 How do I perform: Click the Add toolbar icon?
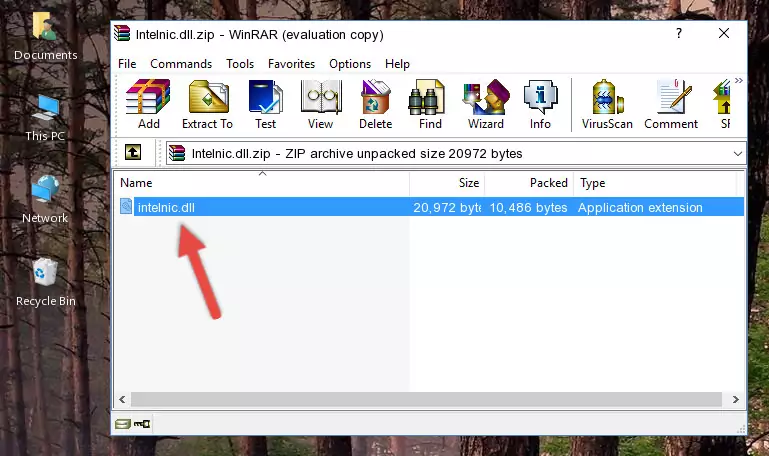point(148,104)
